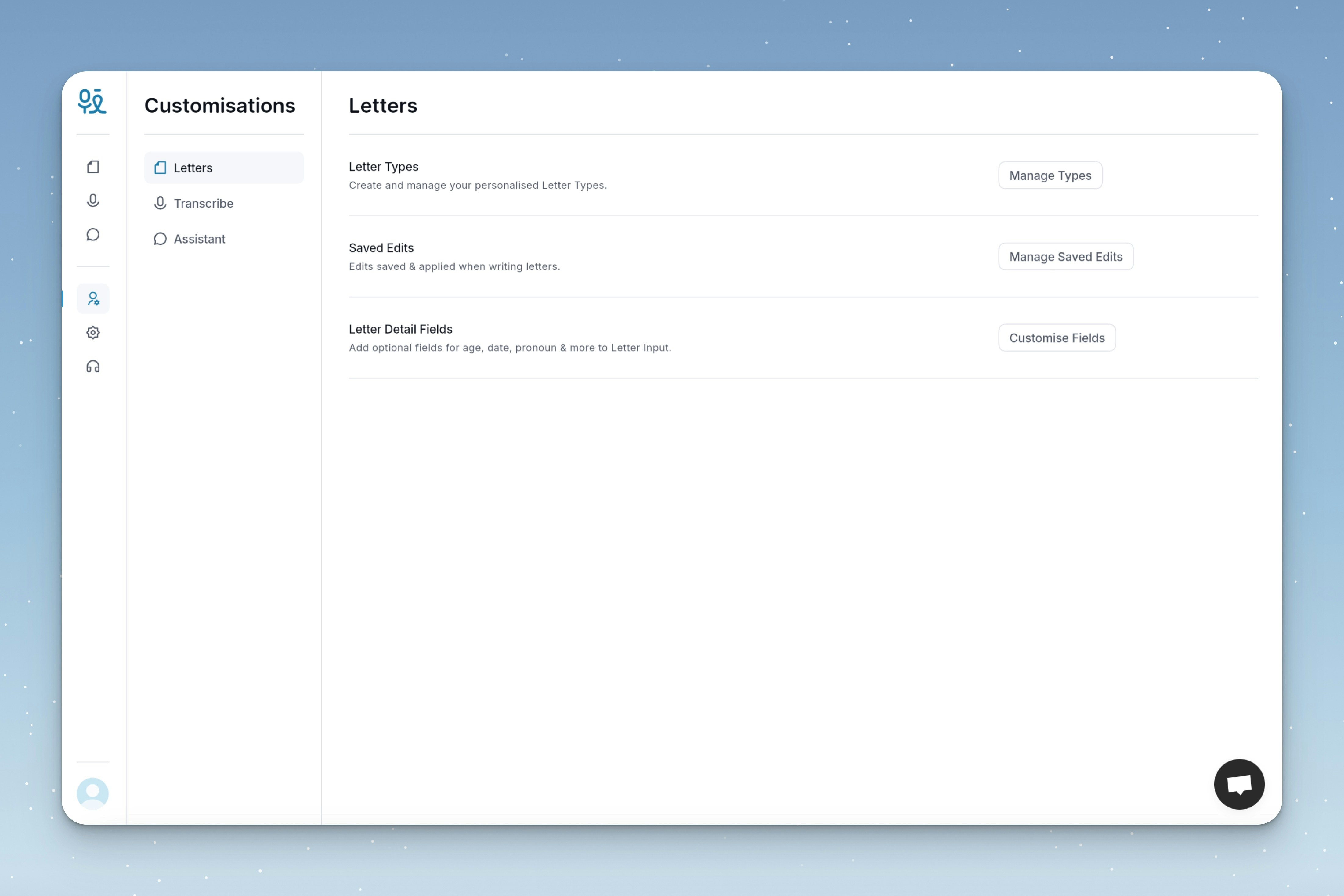Click the Letter Detail Fields section heading

click(401, 329)
